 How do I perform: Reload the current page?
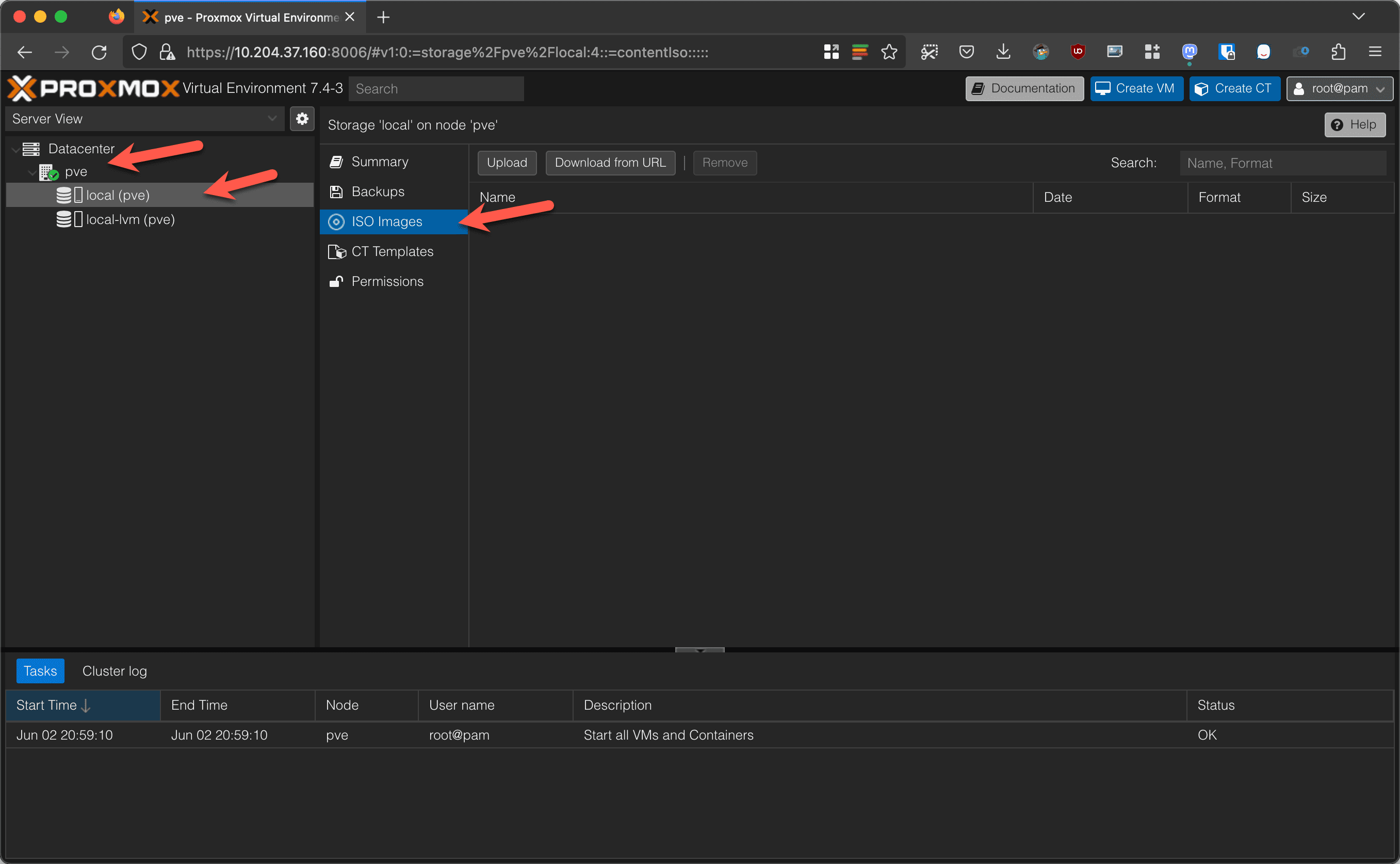(x=100, y=53)
